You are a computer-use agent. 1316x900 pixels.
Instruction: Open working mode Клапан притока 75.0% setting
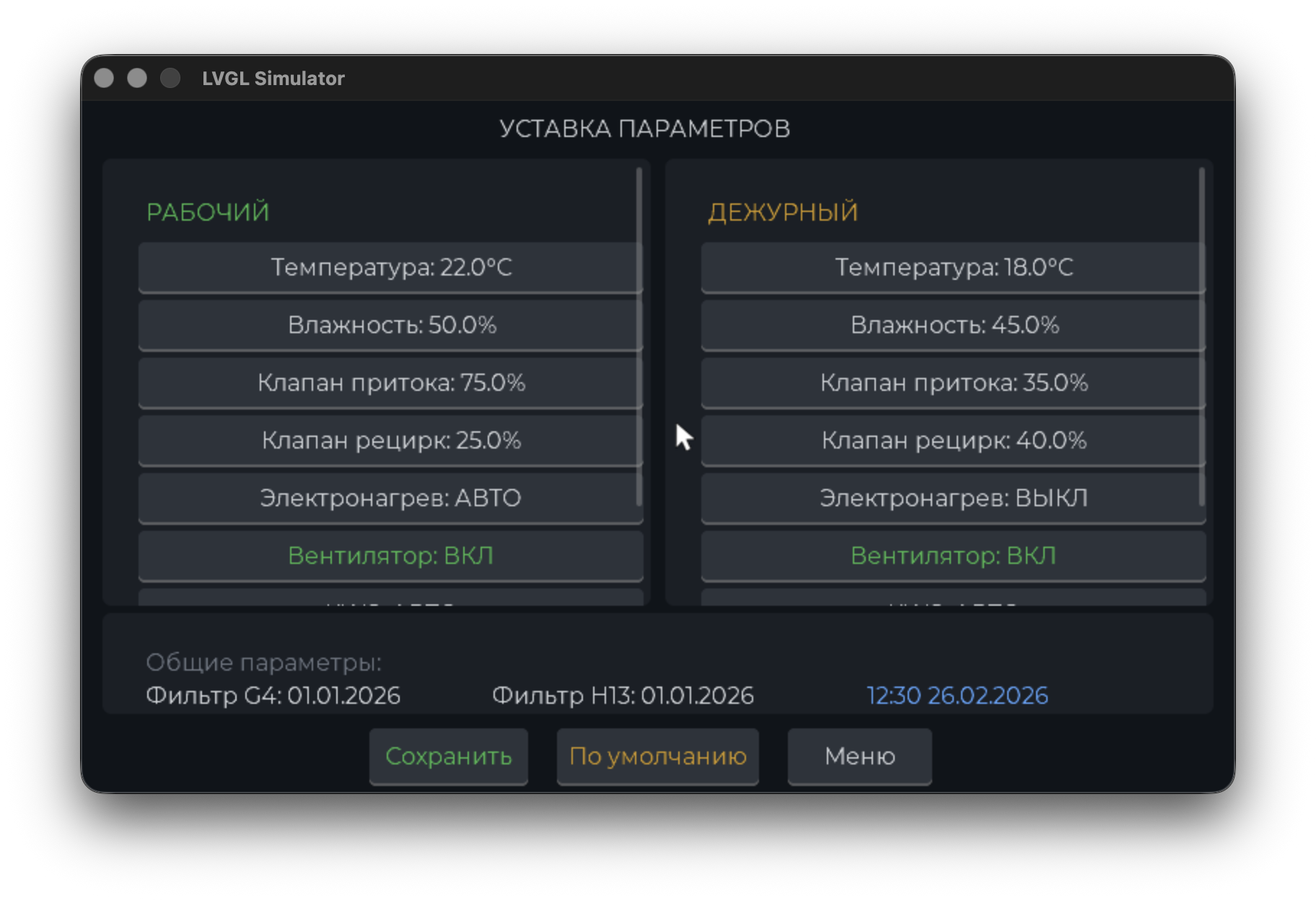(390, 383)
